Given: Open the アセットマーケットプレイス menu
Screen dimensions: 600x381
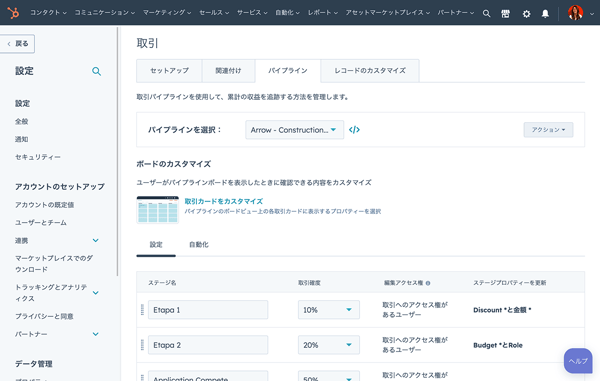Looking at the screenshot, I should pos(388,13).
